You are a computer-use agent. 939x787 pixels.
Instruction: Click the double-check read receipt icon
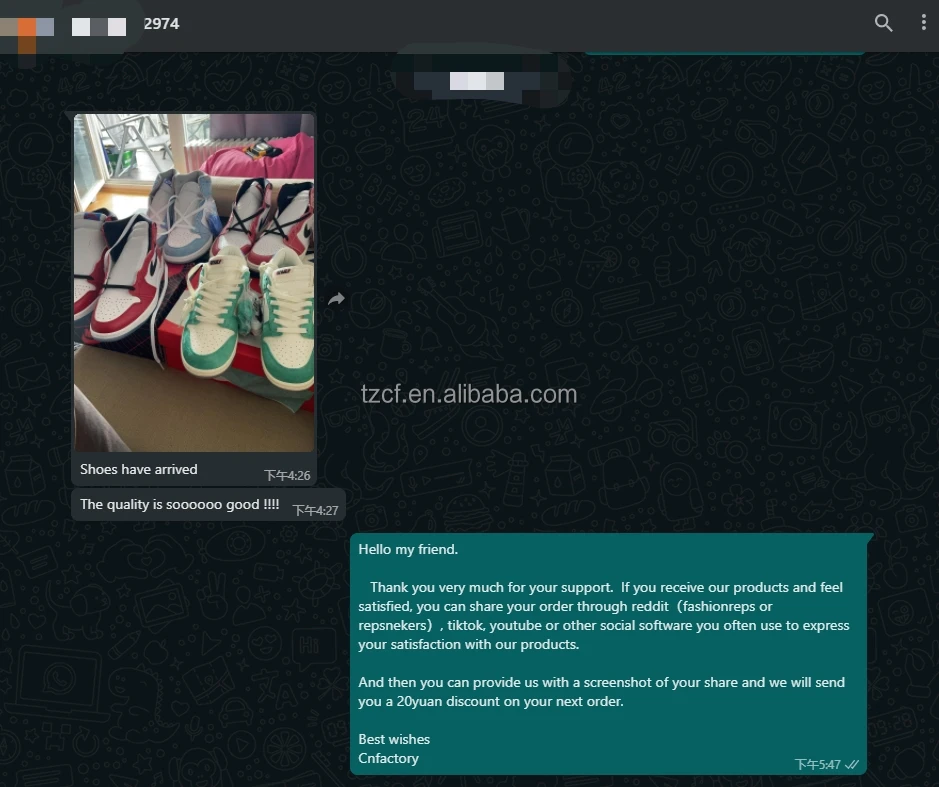852,764
